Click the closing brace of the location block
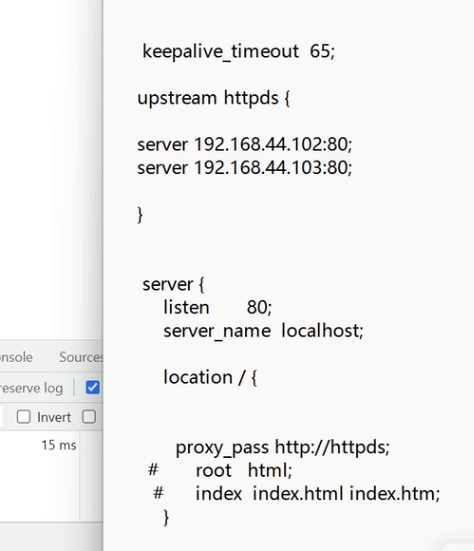Screen dimensions: 474x551 point(166,518)
